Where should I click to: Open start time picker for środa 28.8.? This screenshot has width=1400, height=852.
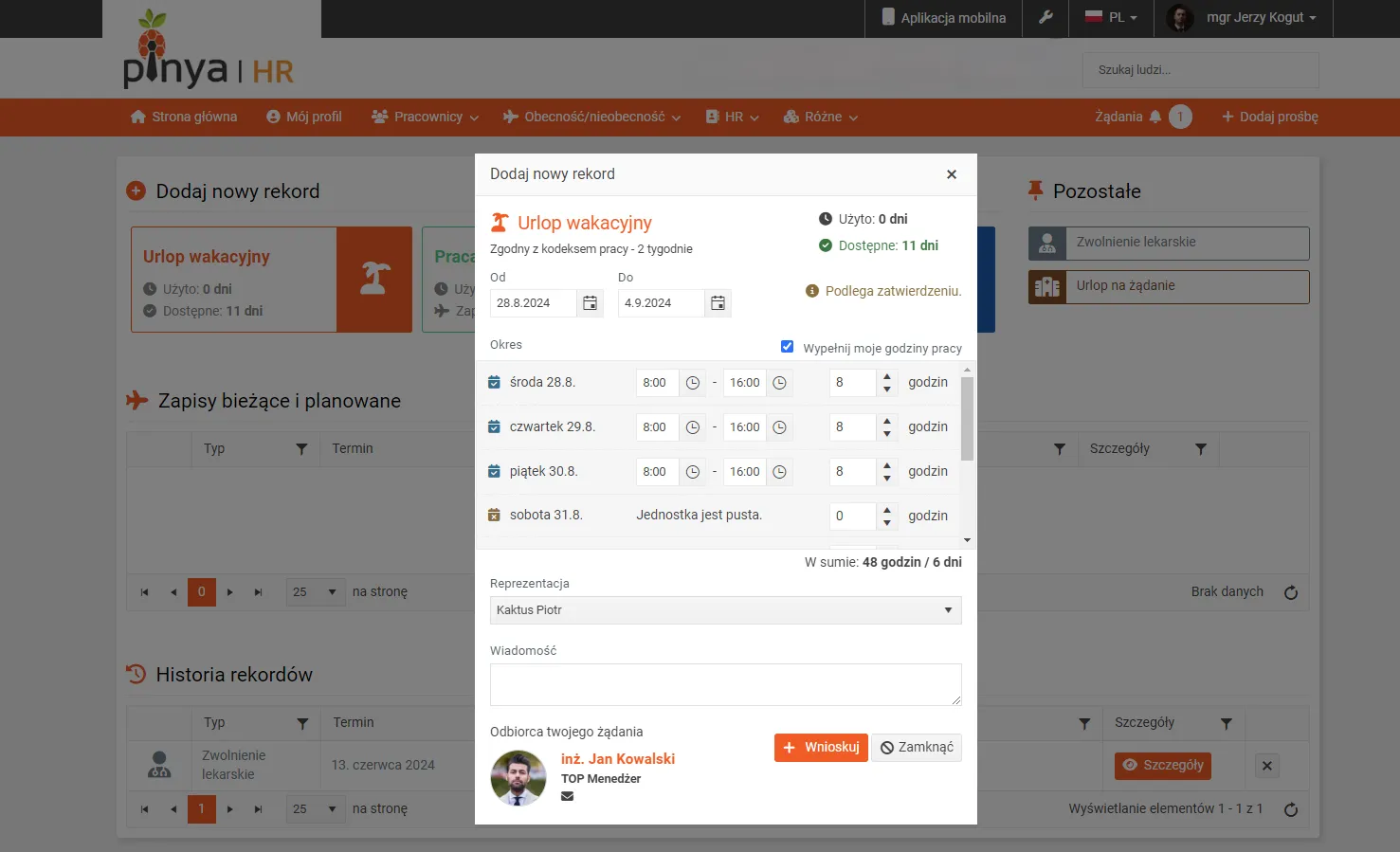click(x=693, y=383)
